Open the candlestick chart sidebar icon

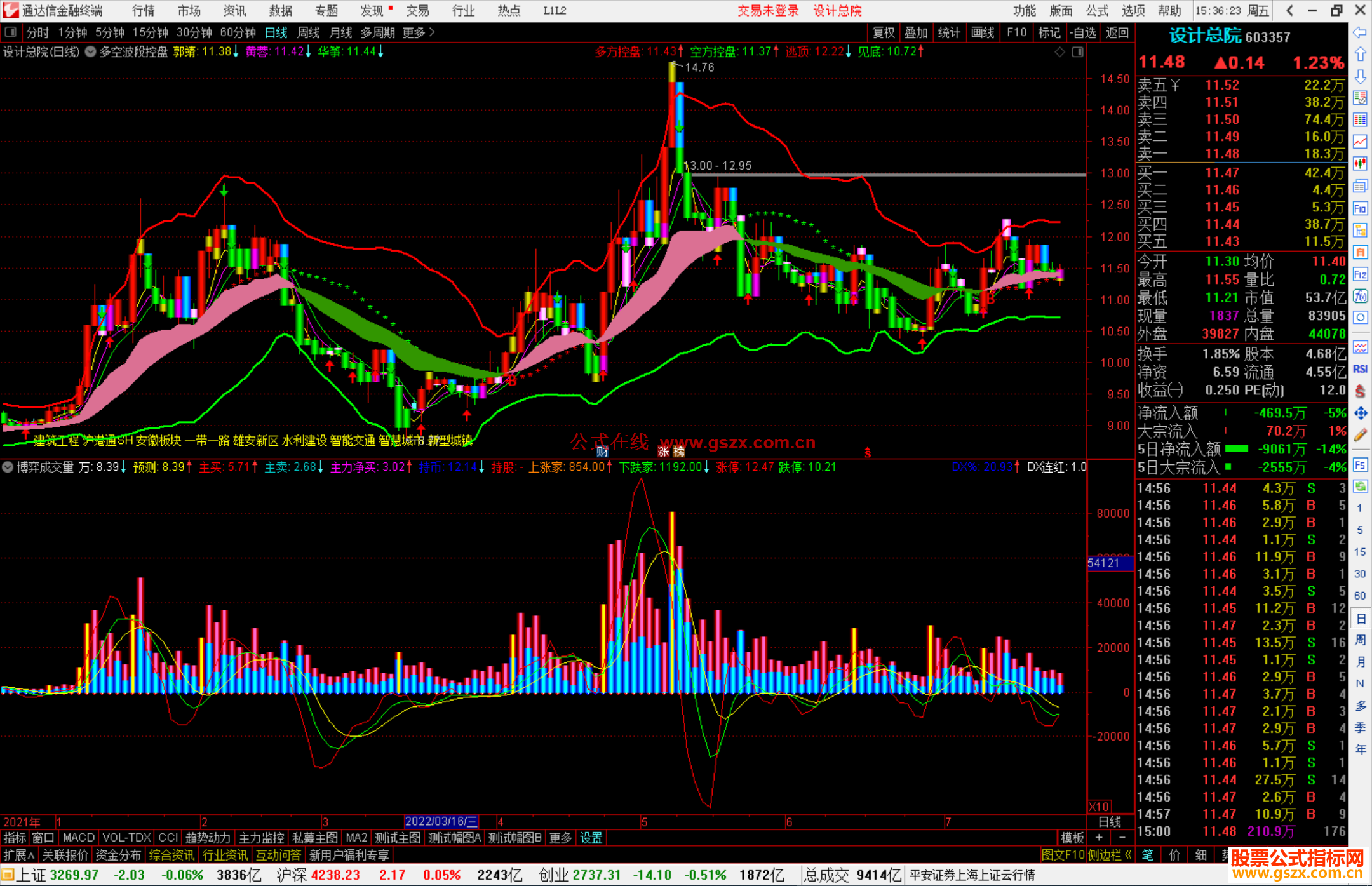pyautogui.click(x=1360, y=164)
